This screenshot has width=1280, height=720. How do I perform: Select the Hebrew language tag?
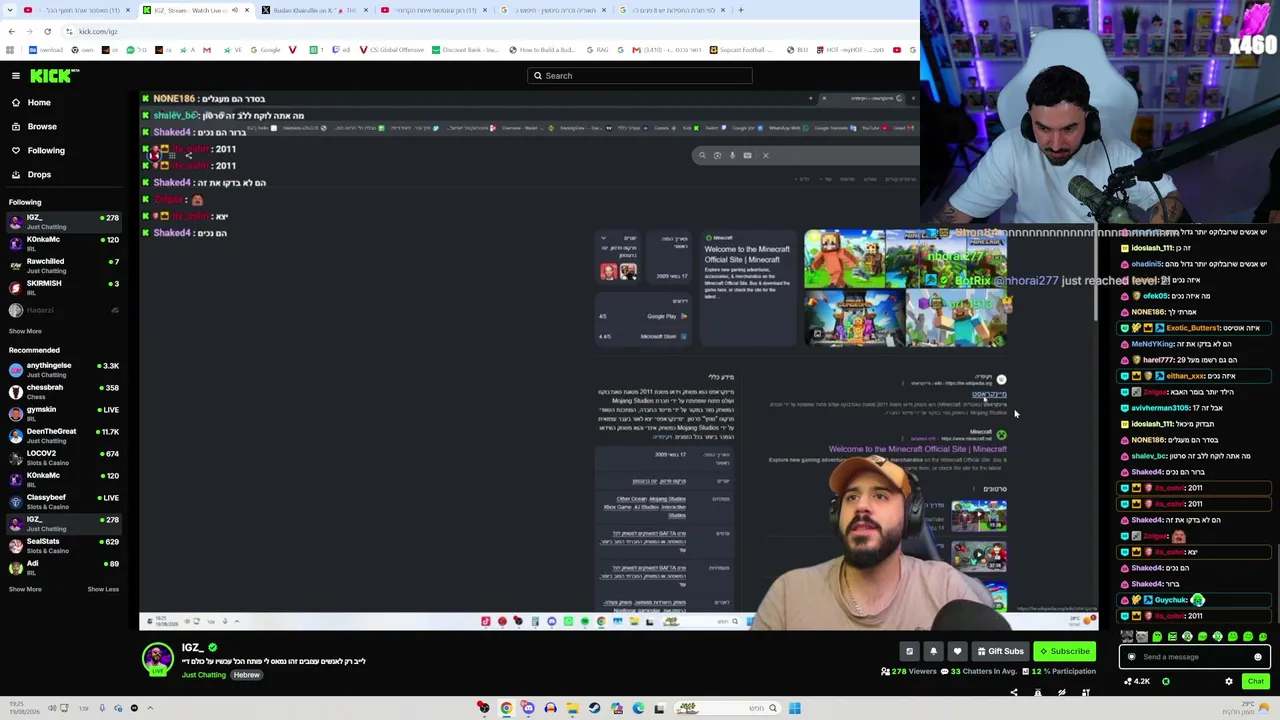pyautogui.click(x=247, y=675)
